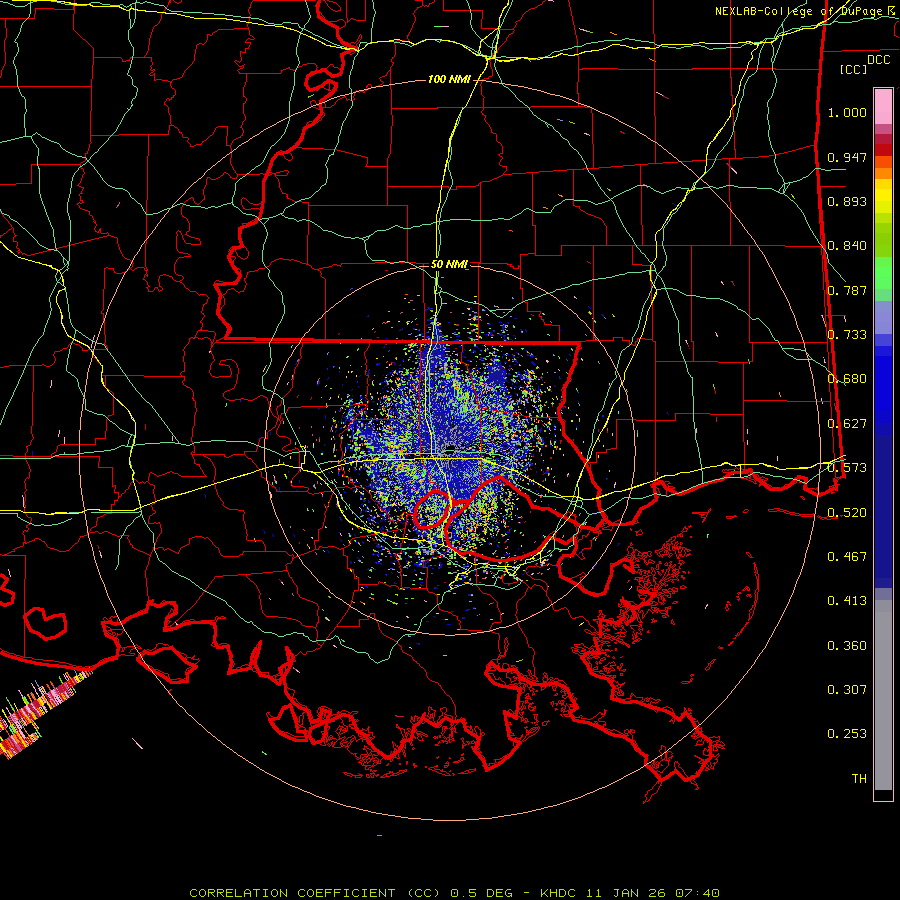The image size is (900, 900).
Task: Select the 0.360 scale value
Action: [x=847, y=646]
